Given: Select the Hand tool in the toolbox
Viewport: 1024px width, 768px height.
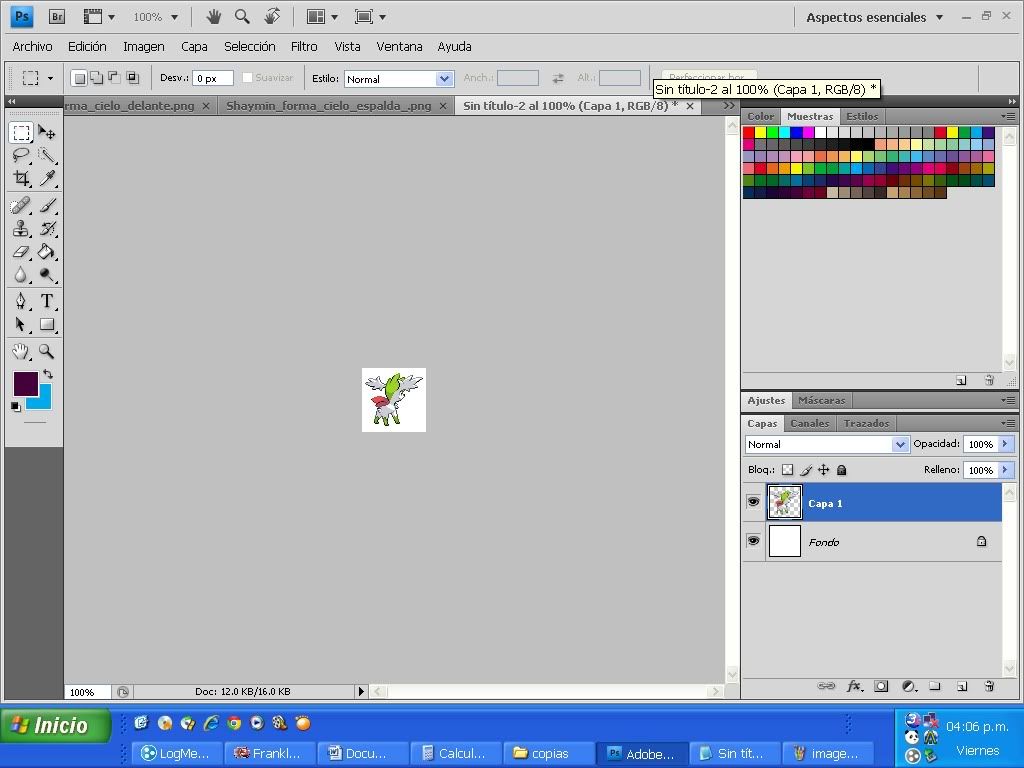Looking at the screenshot, I should pos(21,351).
